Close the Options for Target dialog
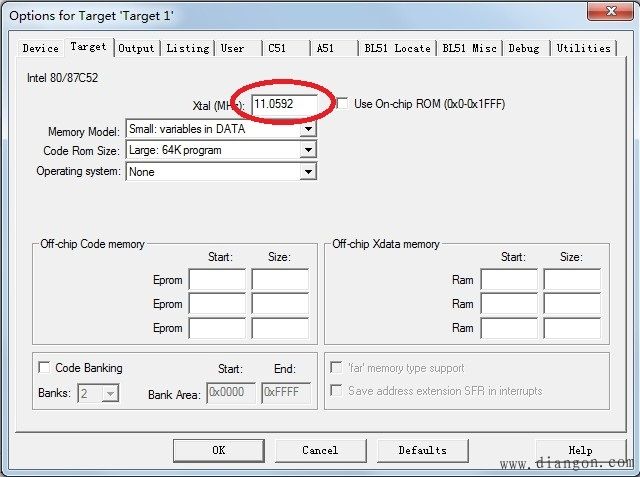The image size is (640, 477). [x=611, y=11]
